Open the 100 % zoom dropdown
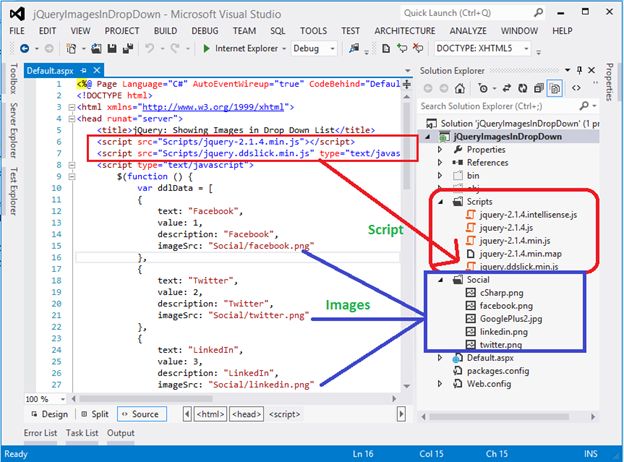 (x=62, y=399)
